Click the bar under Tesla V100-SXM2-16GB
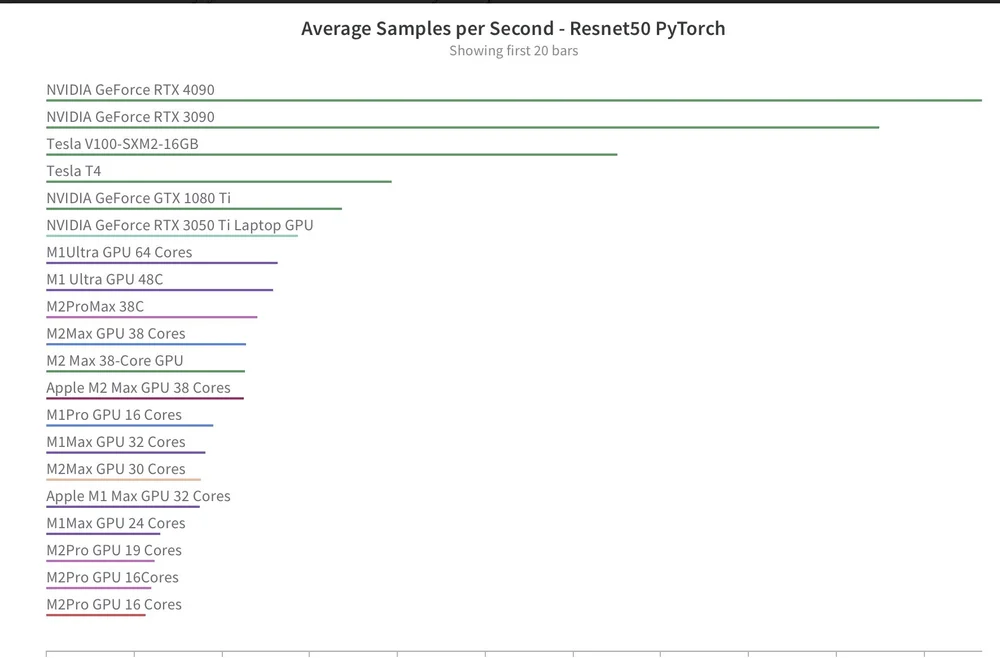The image size is (1000, 658). [332, 154]
